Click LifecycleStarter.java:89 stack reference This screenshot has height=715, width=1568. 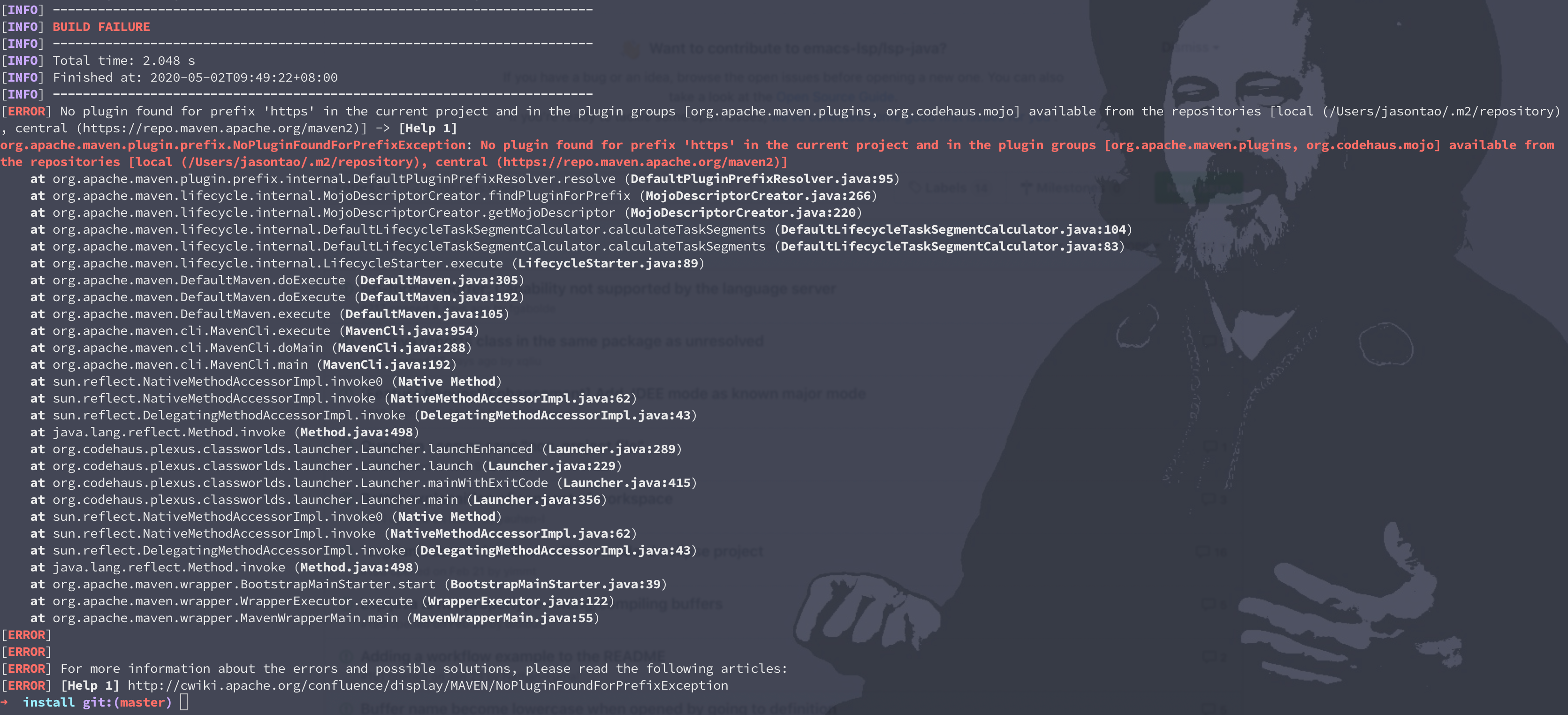pos(608,264)
